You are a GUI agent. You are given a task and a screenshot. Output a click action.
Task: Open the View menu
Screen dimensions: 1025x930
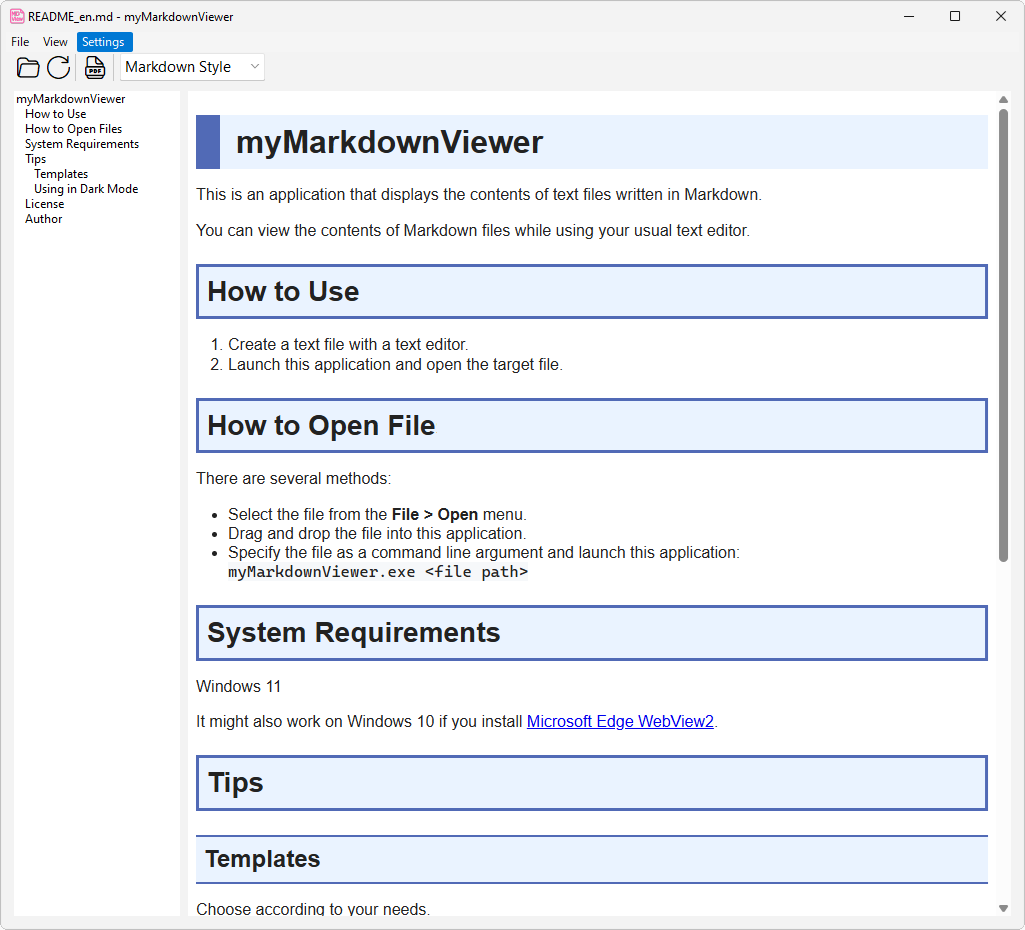click(55, 42)
